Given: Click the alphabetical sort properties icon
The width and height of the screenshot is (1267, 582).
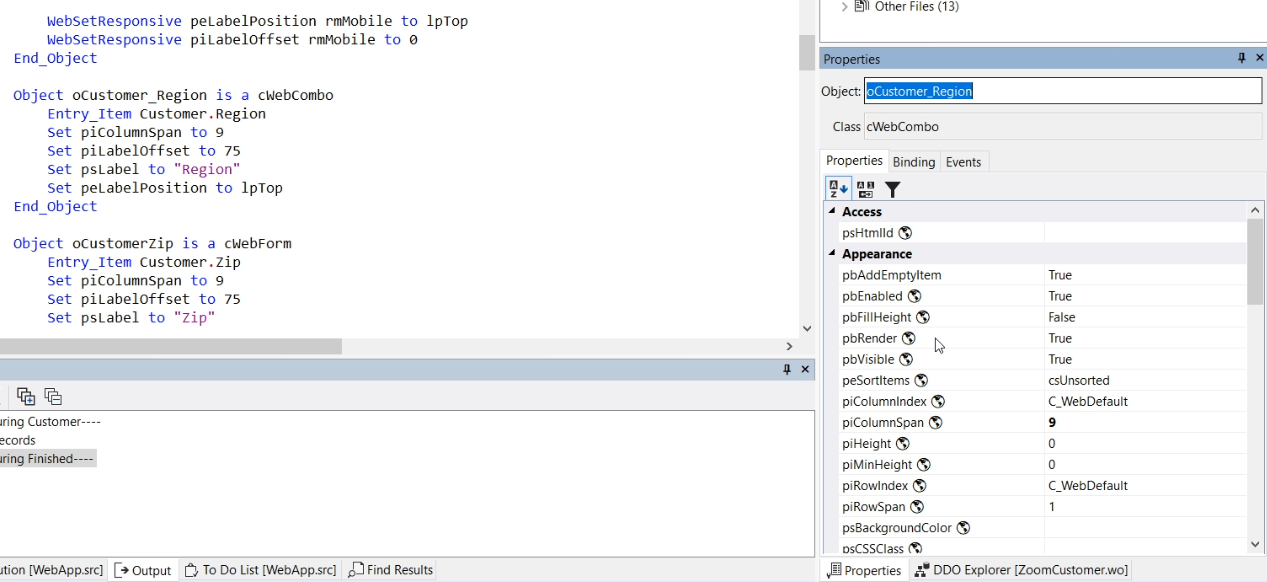Looking at the screenshot, I should (x=838, y=189).
